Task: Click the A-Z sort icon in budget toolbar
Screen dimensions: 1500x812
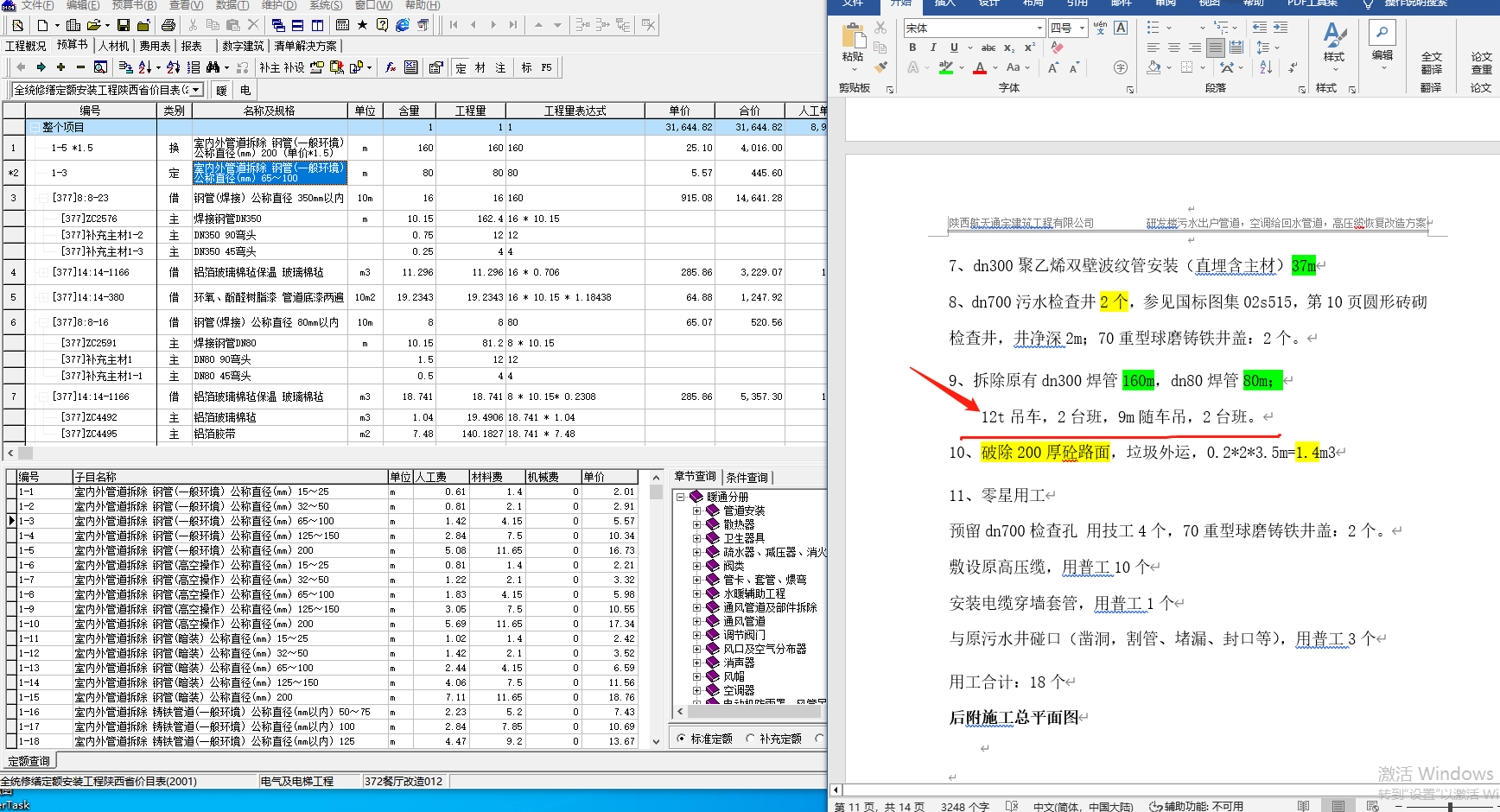Action: (144, 67)
